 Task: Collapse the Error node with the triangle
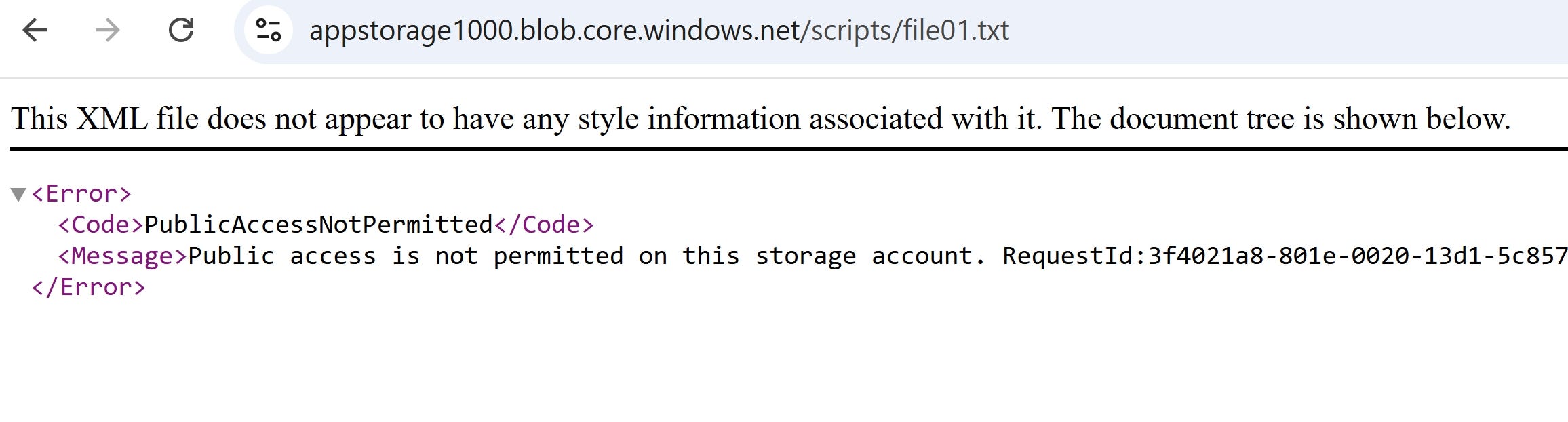pyautogui.click(x=18, y=195)
